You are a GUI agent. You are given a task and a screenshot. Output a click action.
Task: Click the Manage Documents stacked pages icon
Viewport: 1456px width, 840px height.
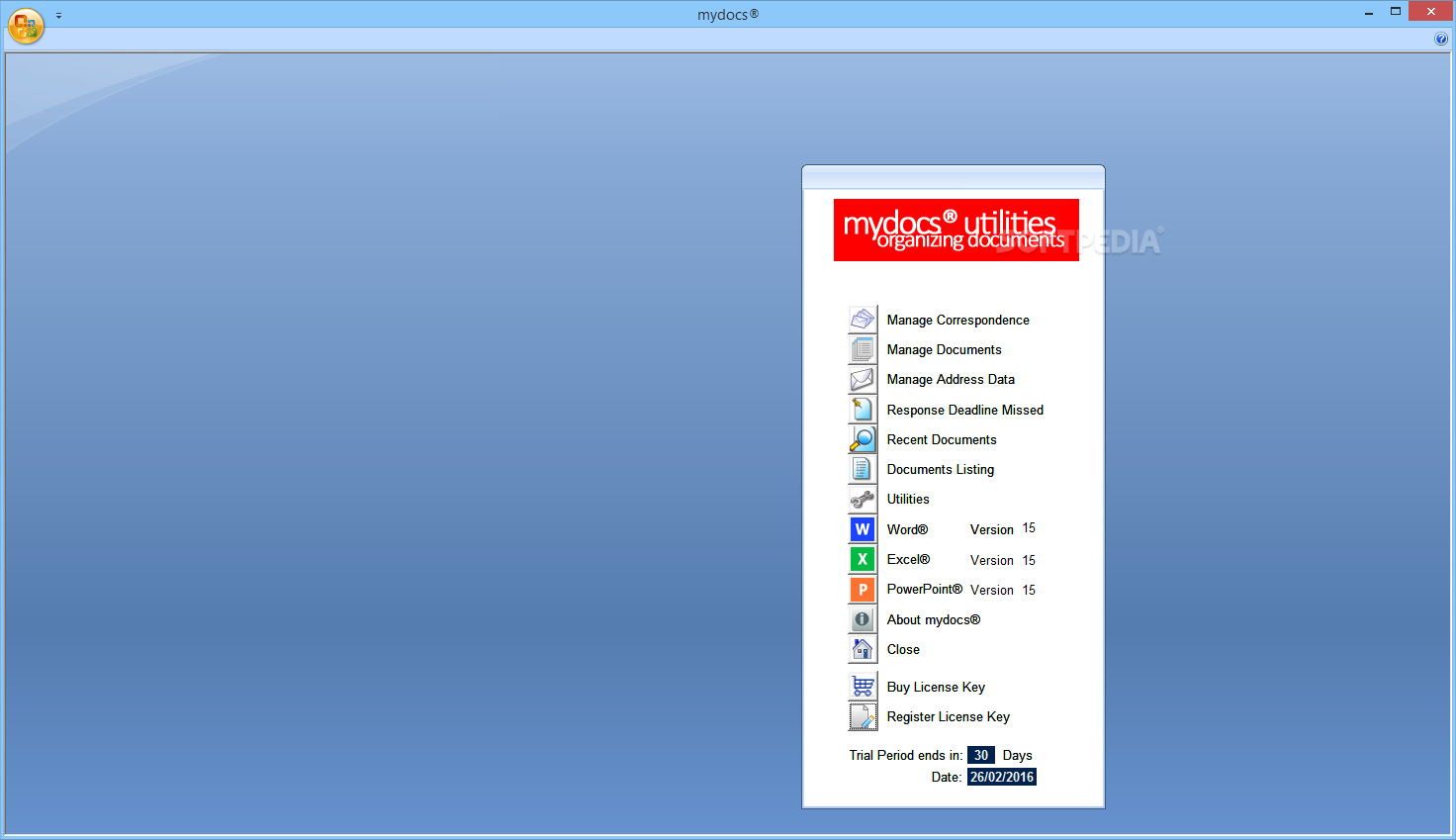(863, 349)
